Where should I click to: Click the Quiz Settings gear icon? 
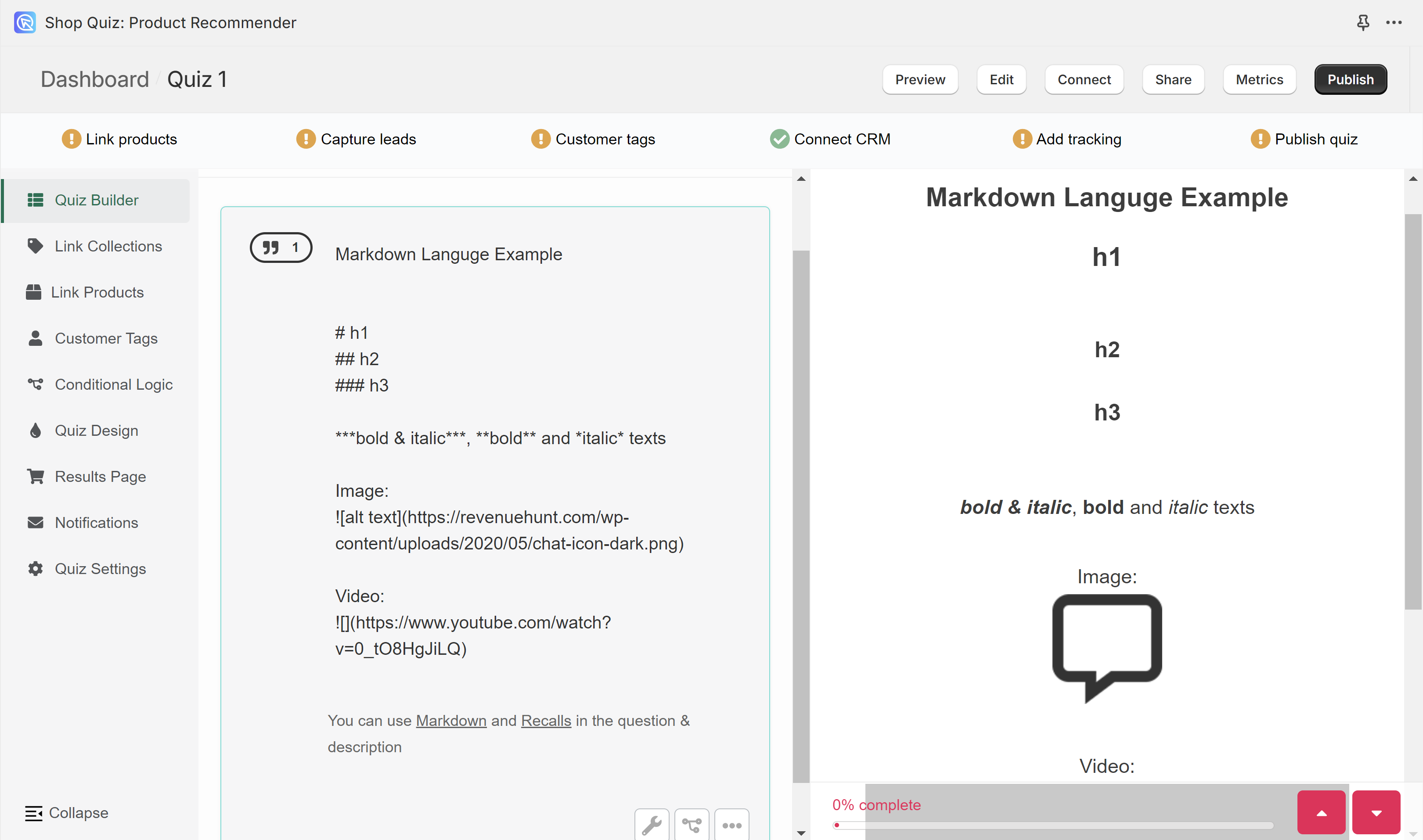[x=35, y=568]
